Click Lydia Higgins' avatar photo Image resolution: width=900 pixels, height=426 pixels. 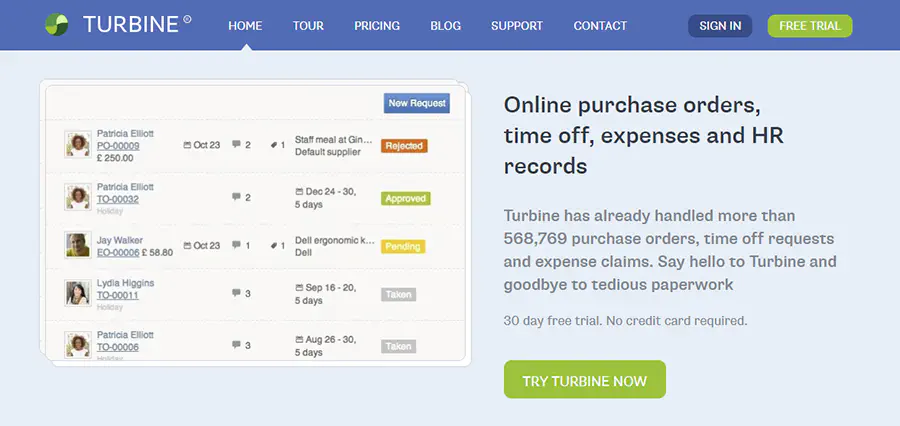(x=77, y=293)
